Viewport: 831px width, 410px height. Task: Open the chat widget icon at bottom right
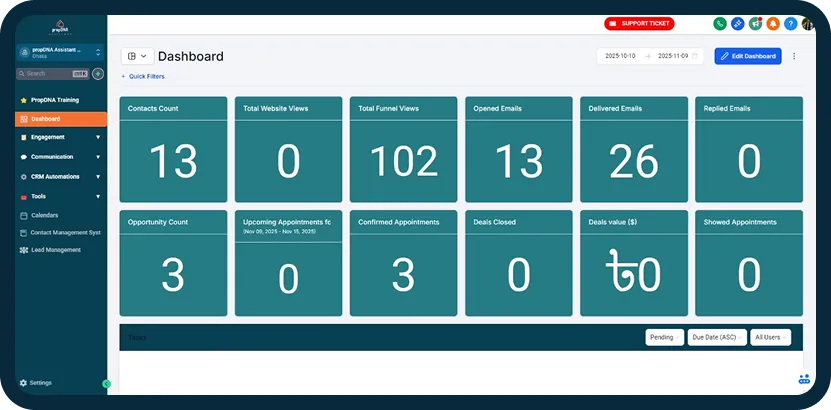(x=804, y=379)
